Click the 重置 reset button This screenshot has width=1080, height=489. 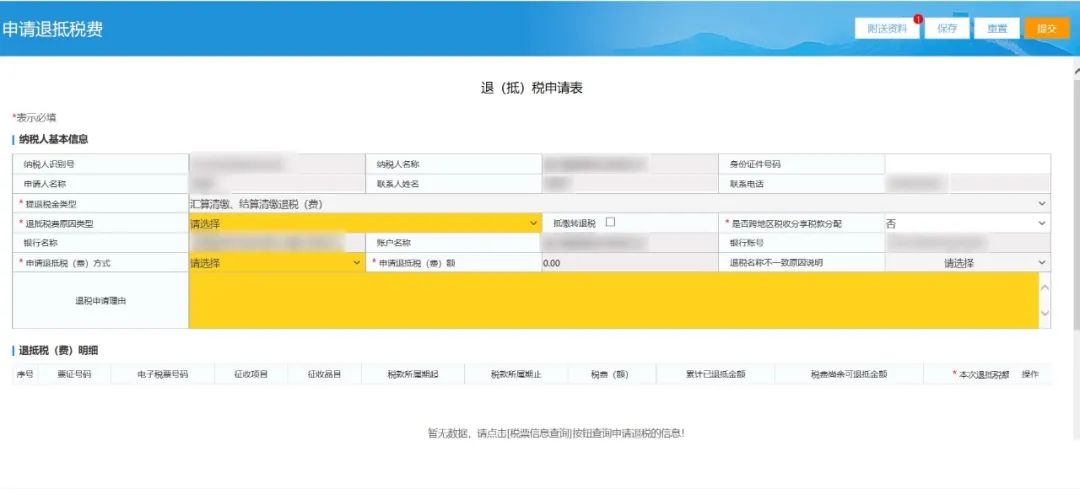click(x=997, y=28)
